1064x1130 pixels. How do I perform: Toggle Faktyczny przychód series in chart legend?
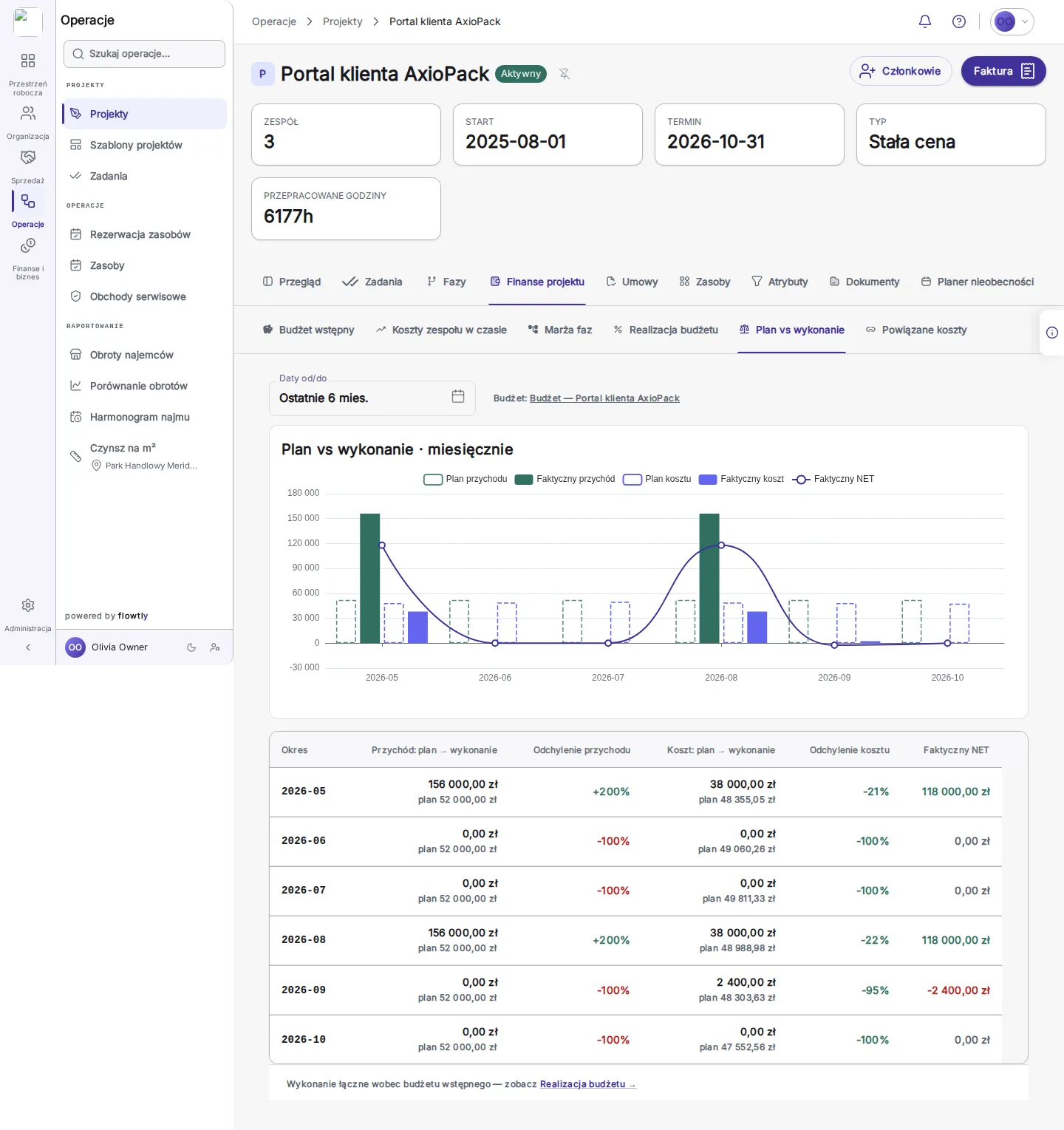point(565,479)
